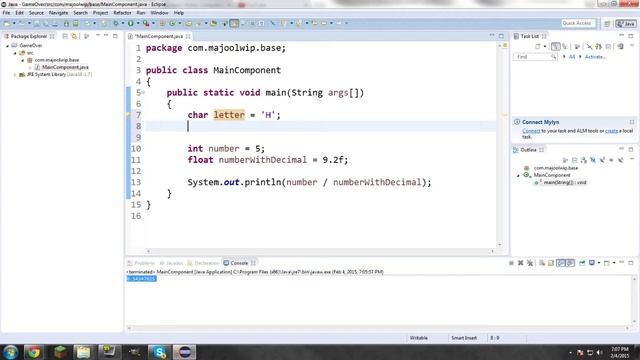Viewport: 640px width, 360px height.
Task: Collapse All in Outline toolbar
Action: 574,160
